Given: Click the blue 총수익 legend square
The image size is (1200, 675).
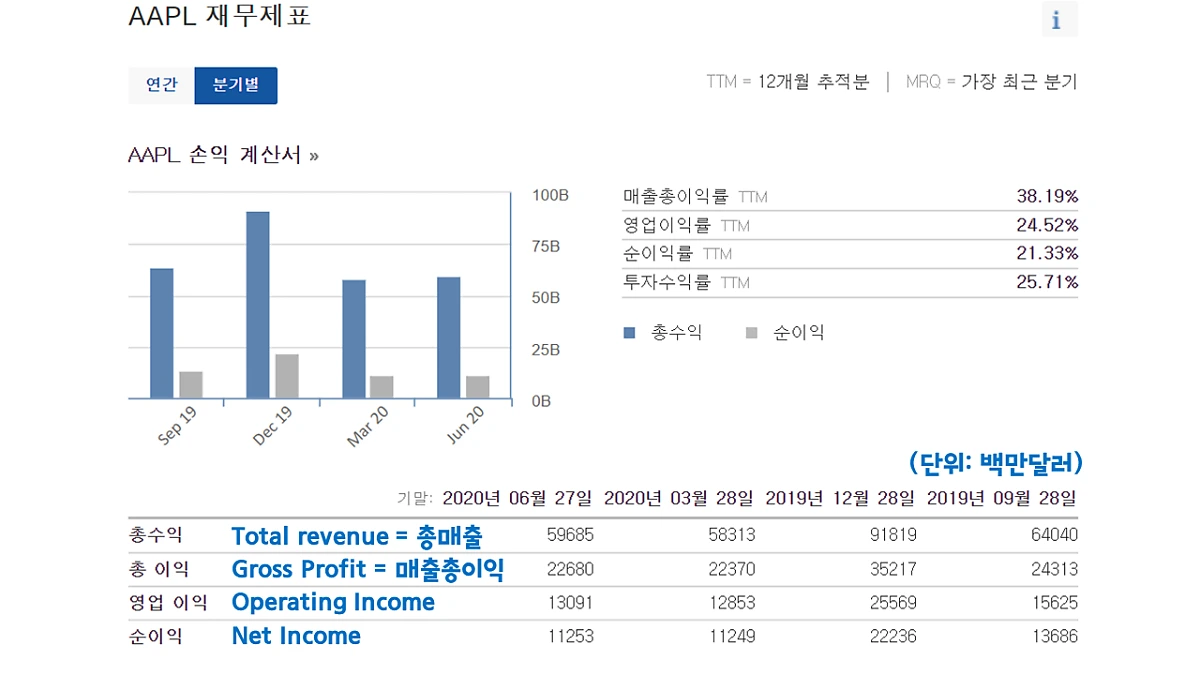Looking at the screenshot, I should click(x=631, y=332).
